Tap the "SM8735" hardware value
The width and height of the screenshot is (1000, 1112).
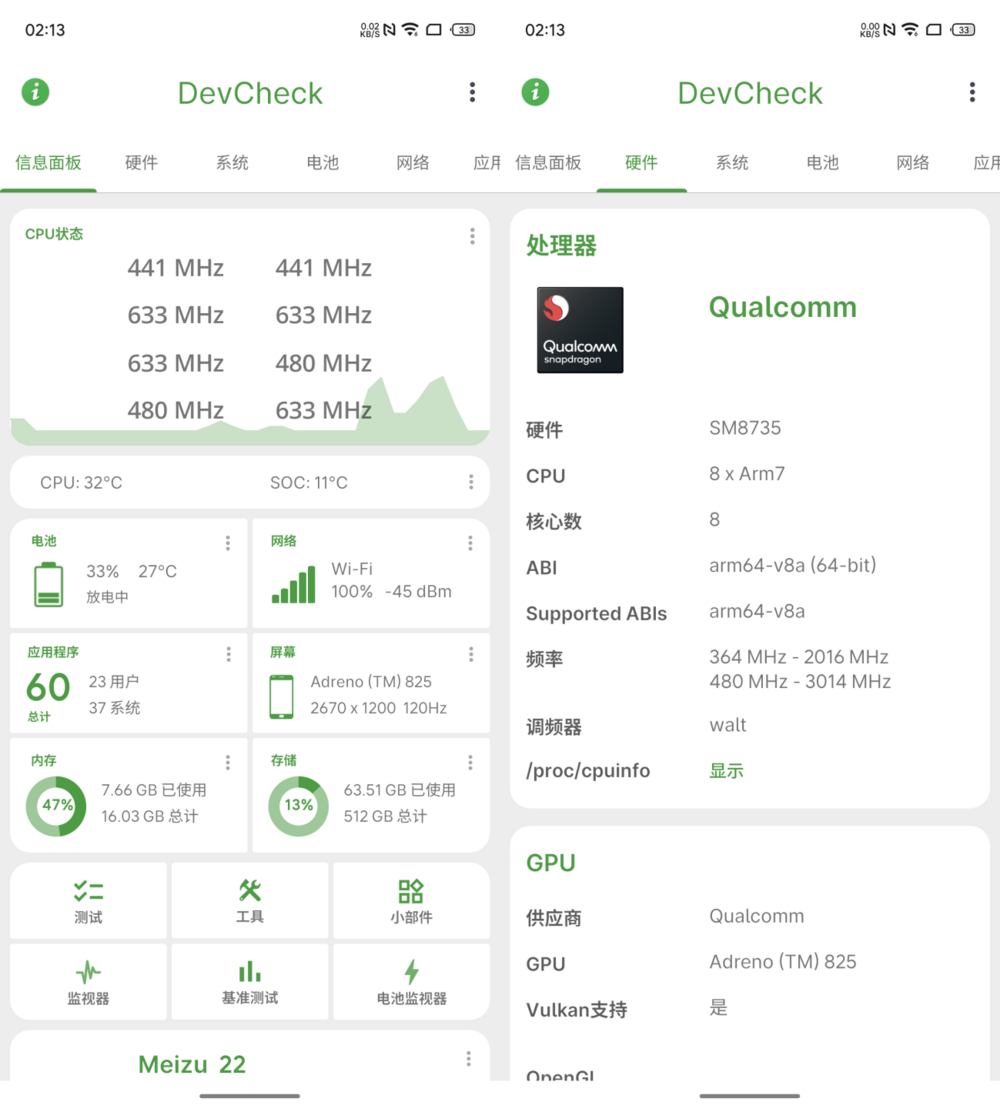(x=745, y=428)
